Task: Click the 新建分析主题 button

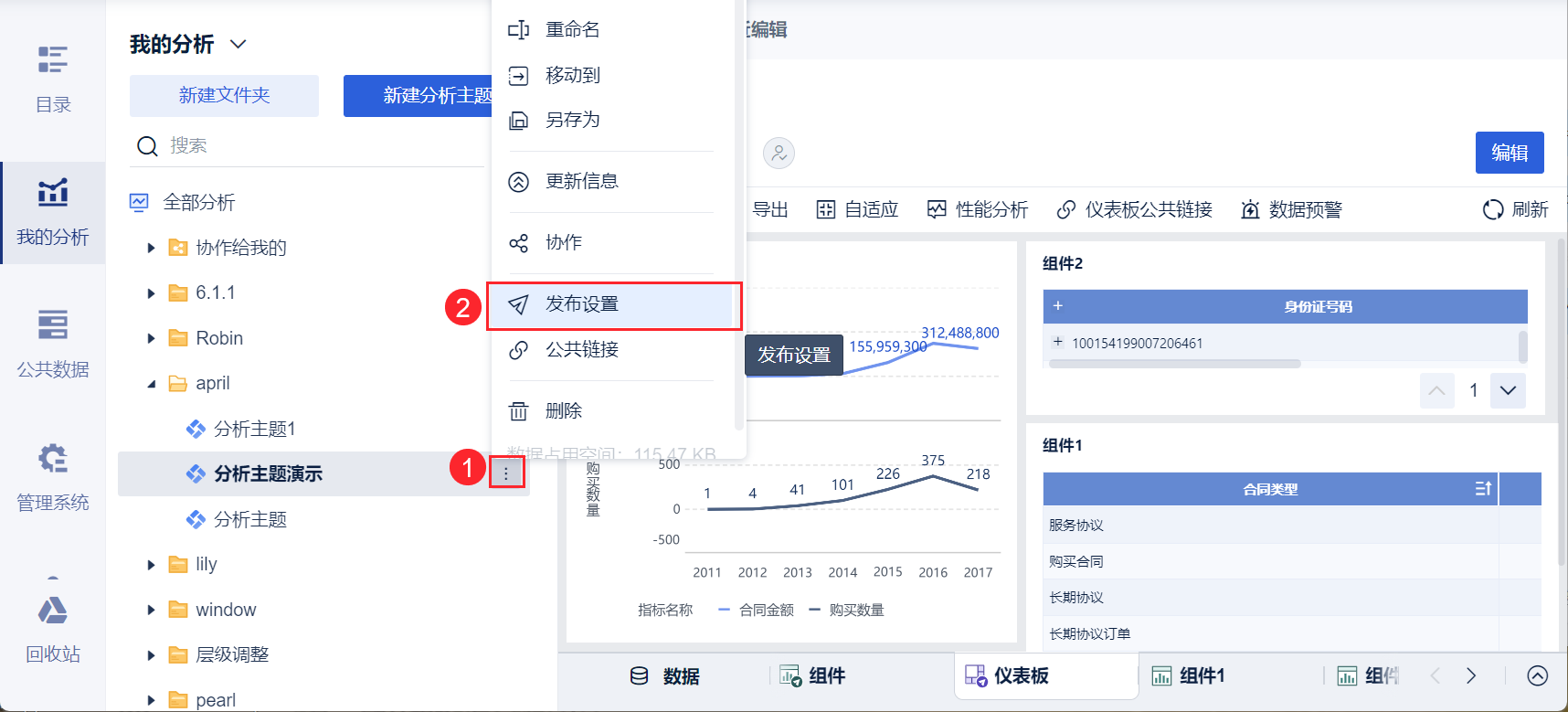Action: coord(418,95)
